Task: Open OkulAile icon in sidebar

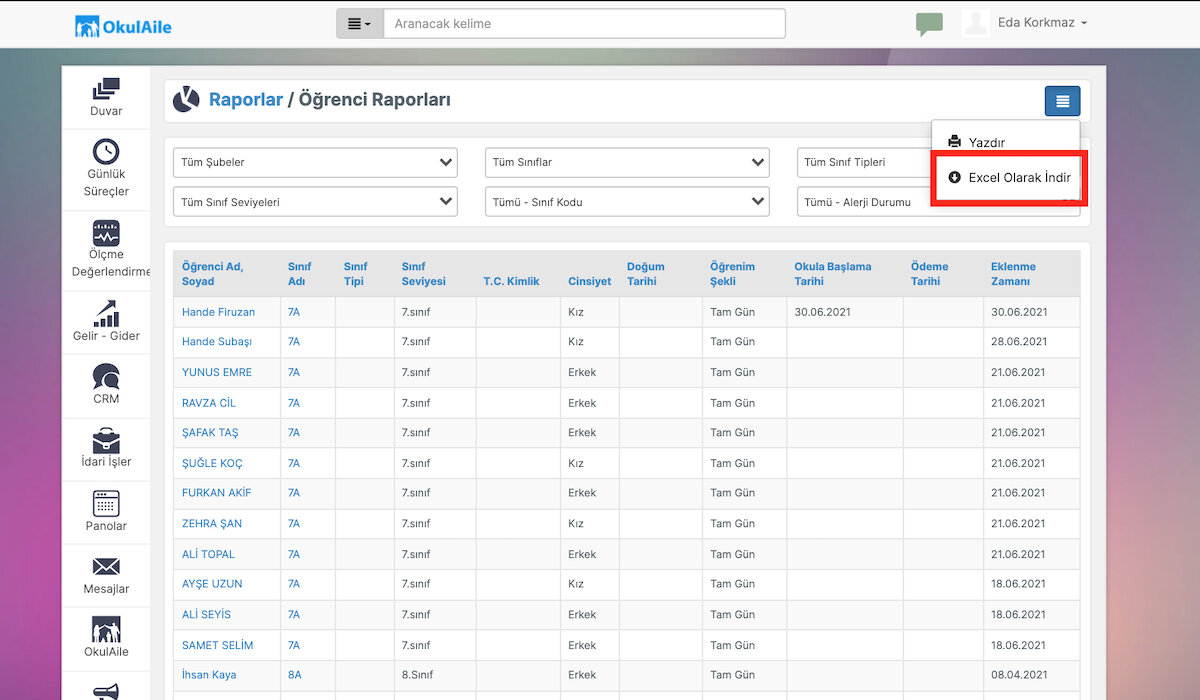Action: [106, 630]
